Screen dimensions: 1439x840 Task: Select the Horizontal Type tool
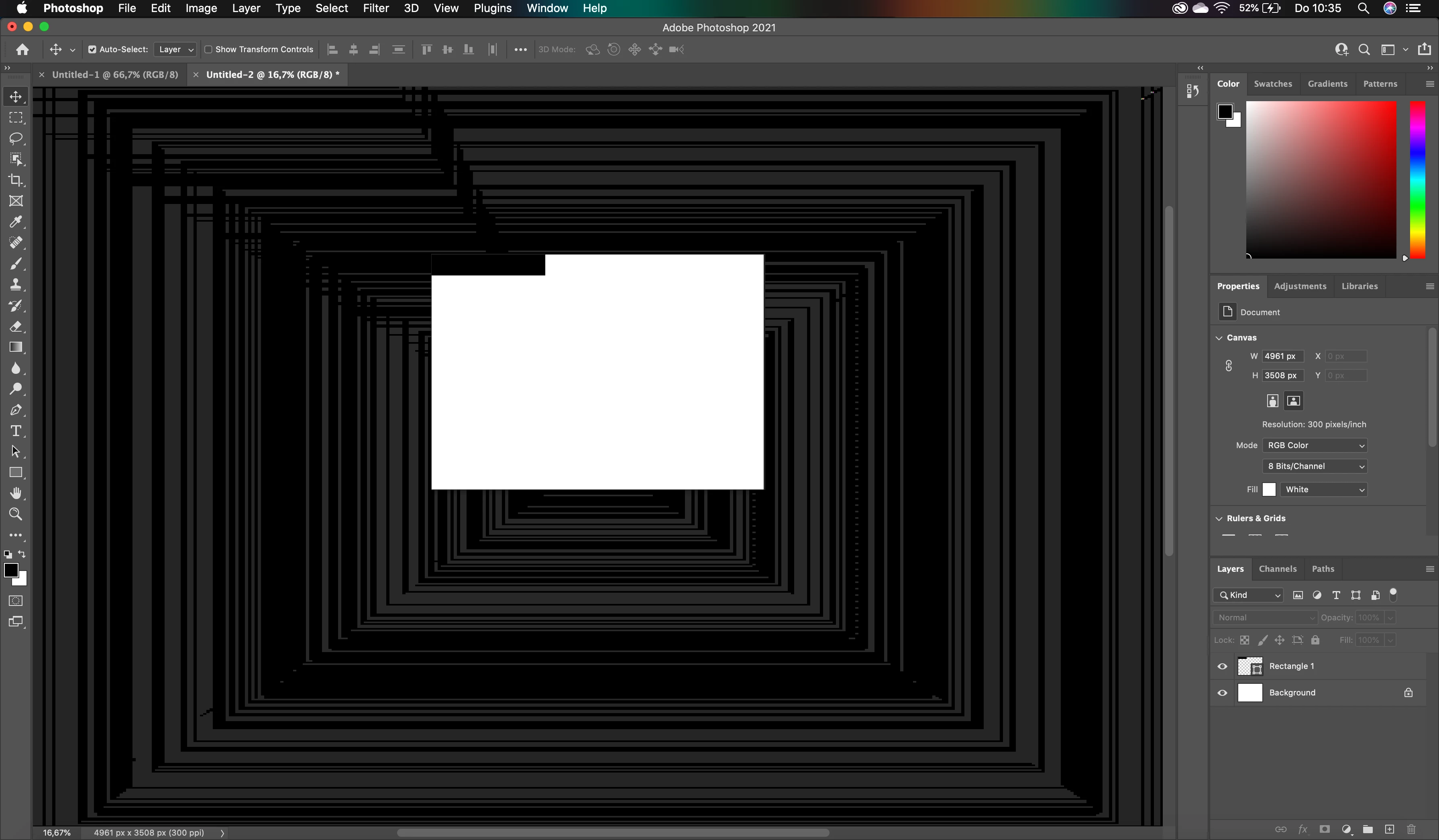point(16,430)
